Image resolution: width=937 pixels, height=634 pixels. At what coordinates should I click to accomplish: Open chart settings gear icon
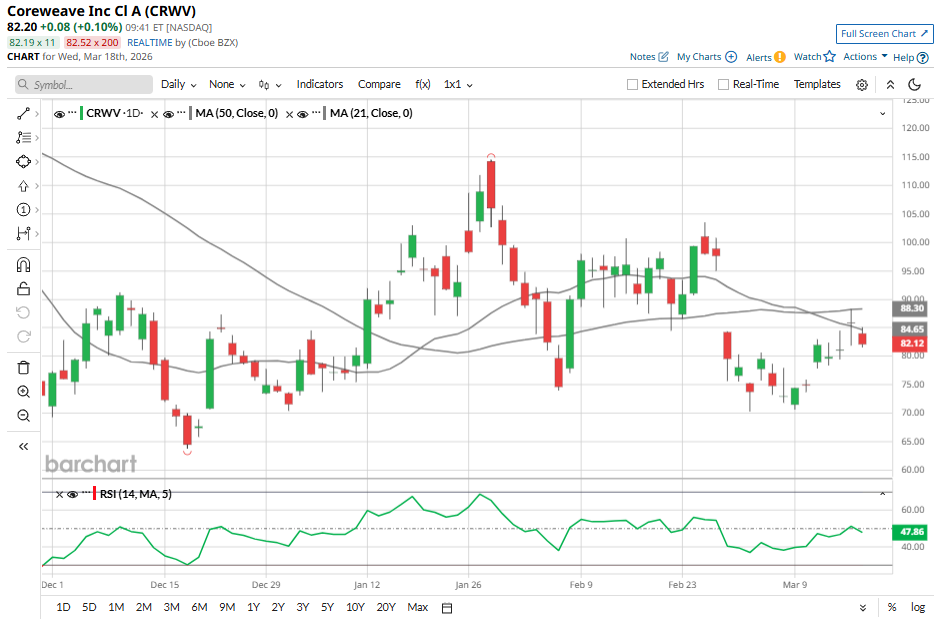(861, 85)
